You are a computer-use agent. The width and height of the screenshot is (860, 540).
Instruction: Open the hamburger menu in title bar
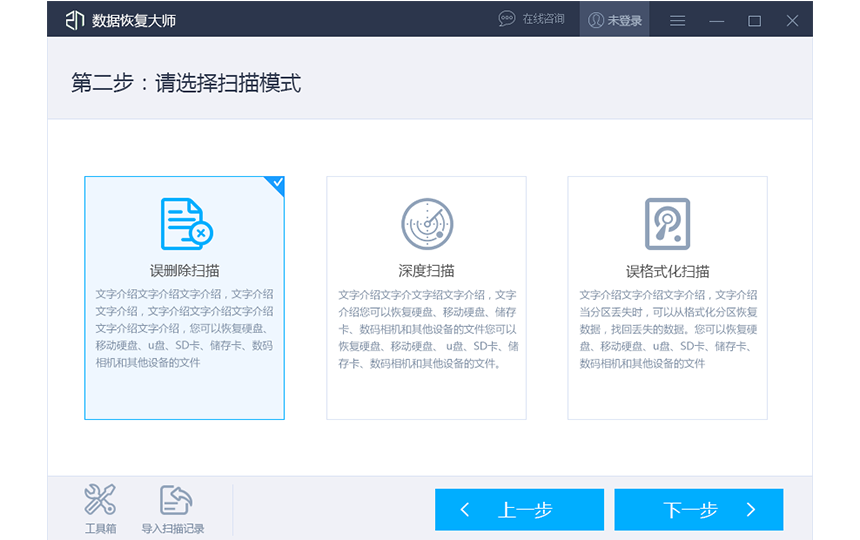[678, 20]
